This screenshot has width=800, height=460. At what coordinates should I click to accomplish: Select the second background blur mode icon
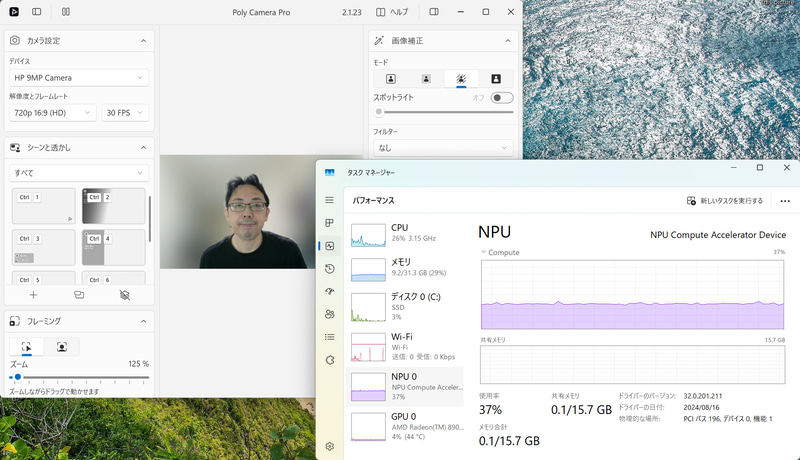[426, 79]
